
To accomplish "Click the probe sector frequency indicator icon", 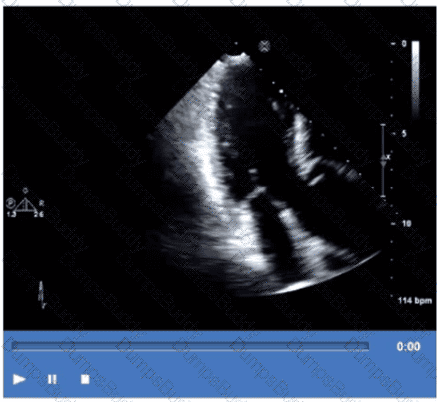I will pos(25,204).
